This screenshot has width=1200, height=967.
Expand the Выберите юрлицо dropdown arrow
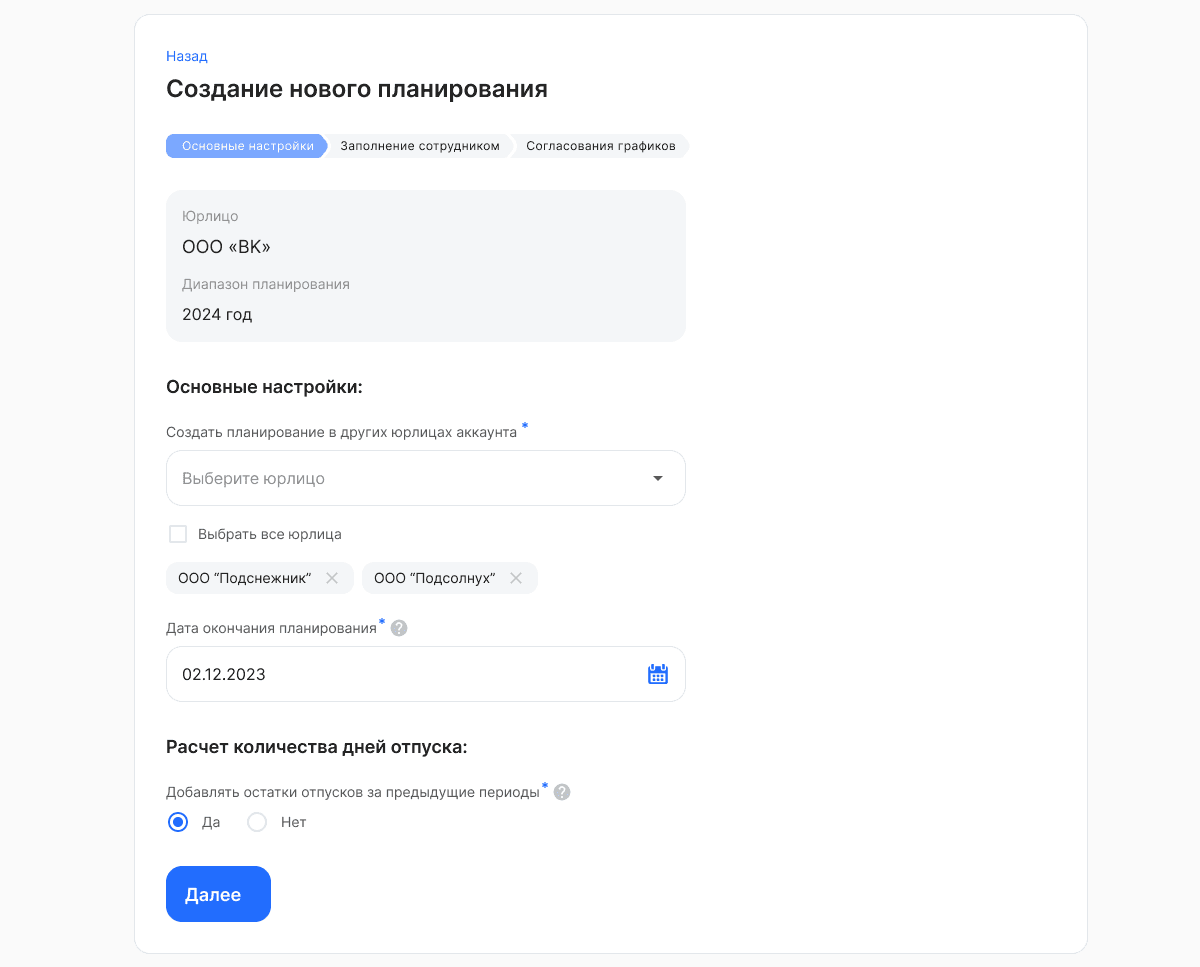[658, 478]
